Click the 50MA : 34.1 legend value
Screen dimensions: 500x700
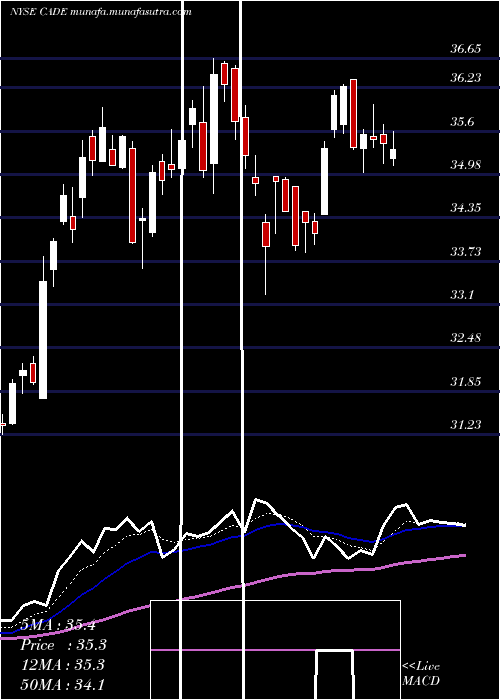62,684
